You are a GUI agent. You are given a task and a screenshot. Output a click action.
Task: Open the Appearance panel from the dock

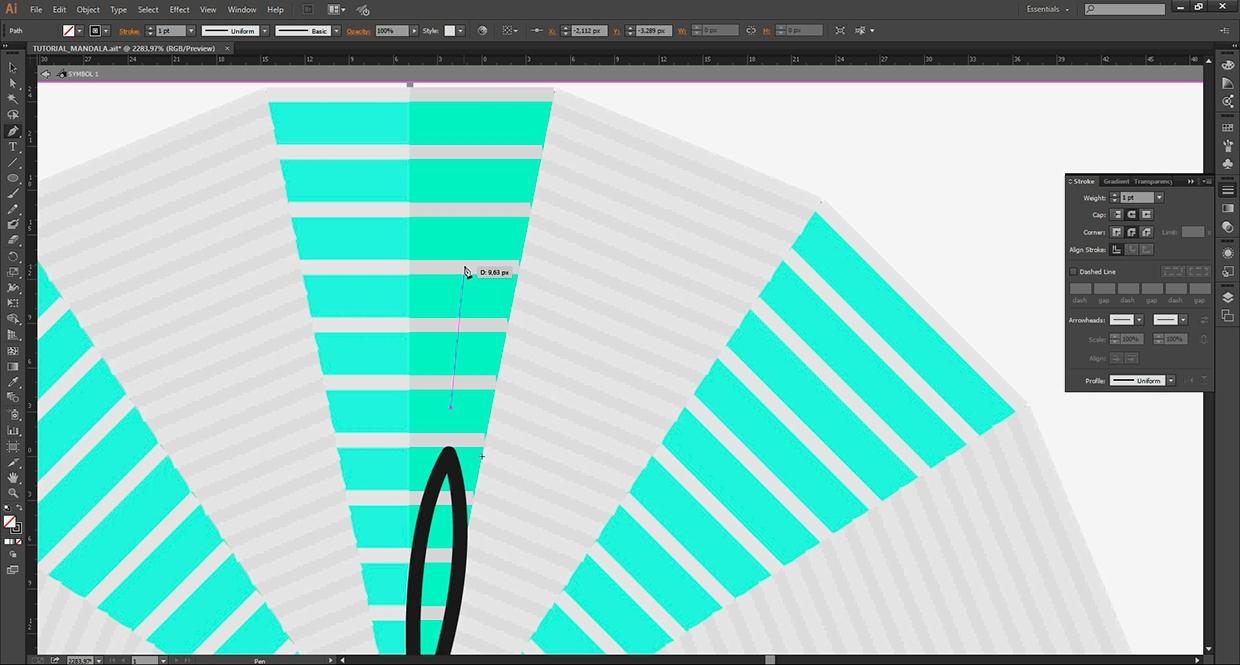click(x=1228, y=253)
